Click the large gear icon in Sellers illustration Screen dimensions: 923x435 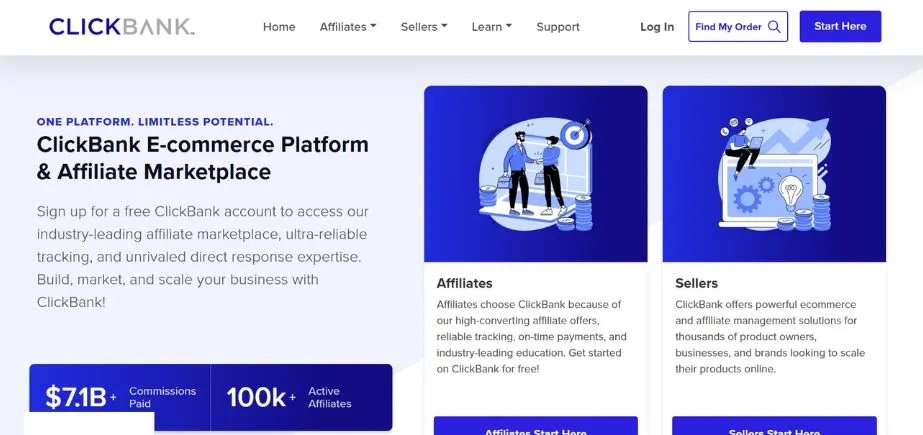pyautogui.click(x=747, y=198)
